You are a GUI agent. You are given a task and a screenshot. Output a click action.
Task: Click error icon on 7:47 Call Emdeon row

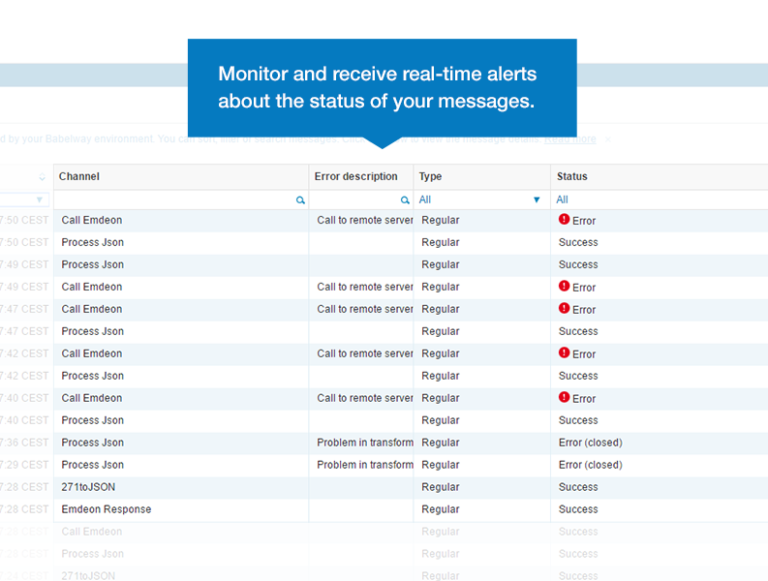click(x=564, y=309)
